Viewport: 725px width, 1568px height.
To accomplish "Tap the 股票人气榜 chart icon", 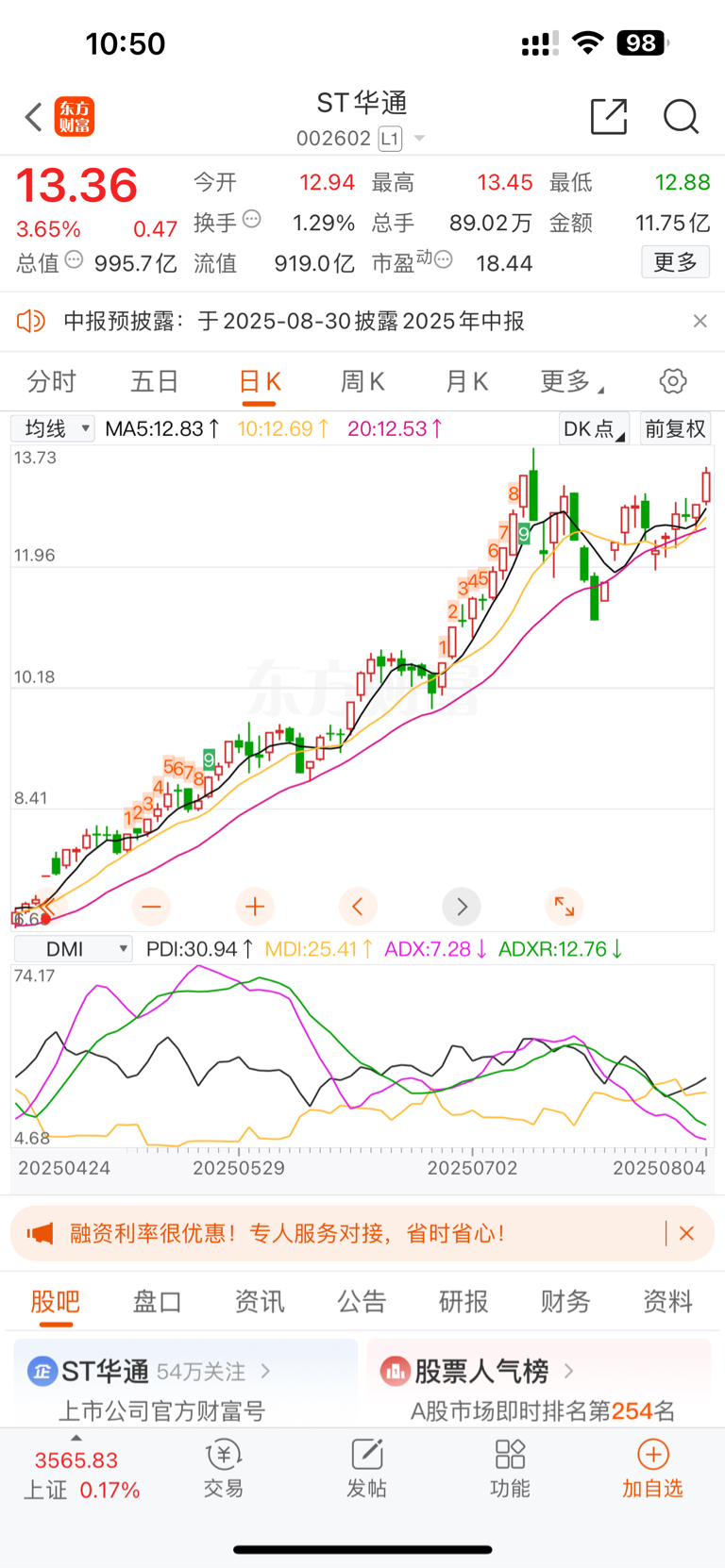I will (395, 1371).
